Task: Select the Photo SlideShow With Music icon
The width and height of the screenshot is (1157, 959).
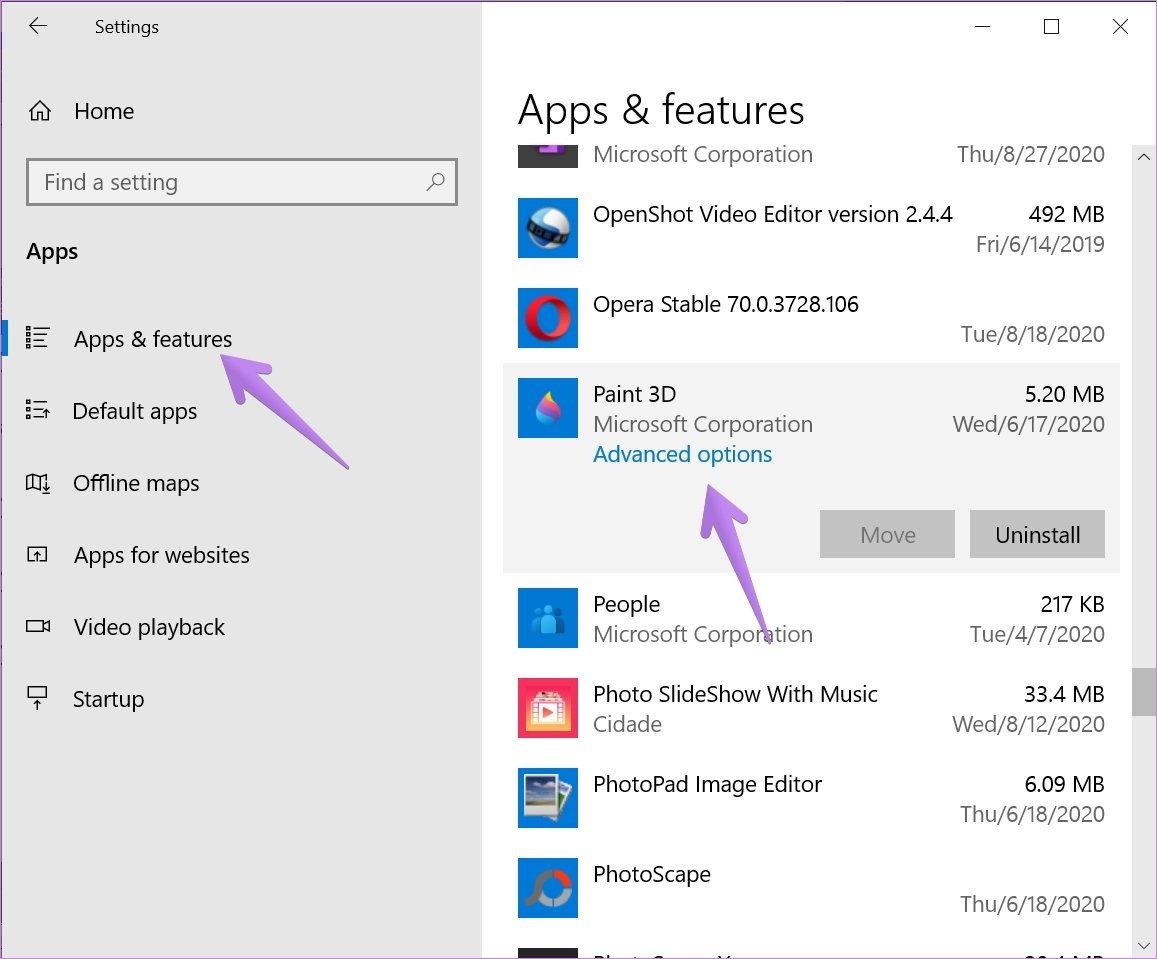Action: pyautogui.click(x=547, y=708)
